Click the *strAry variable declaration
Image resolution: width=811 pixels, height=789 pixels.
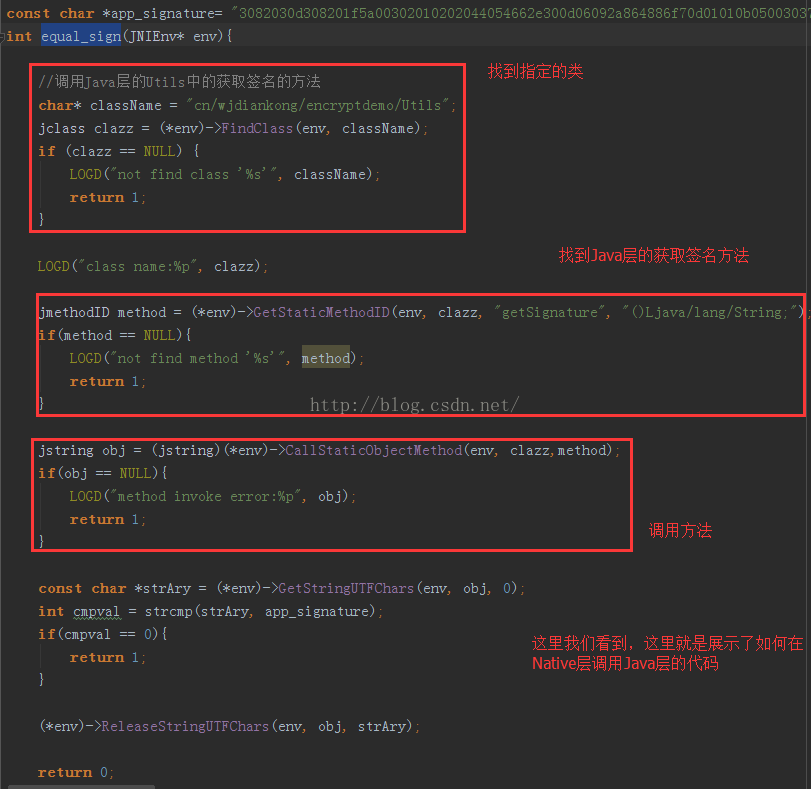tap(162, 588)
